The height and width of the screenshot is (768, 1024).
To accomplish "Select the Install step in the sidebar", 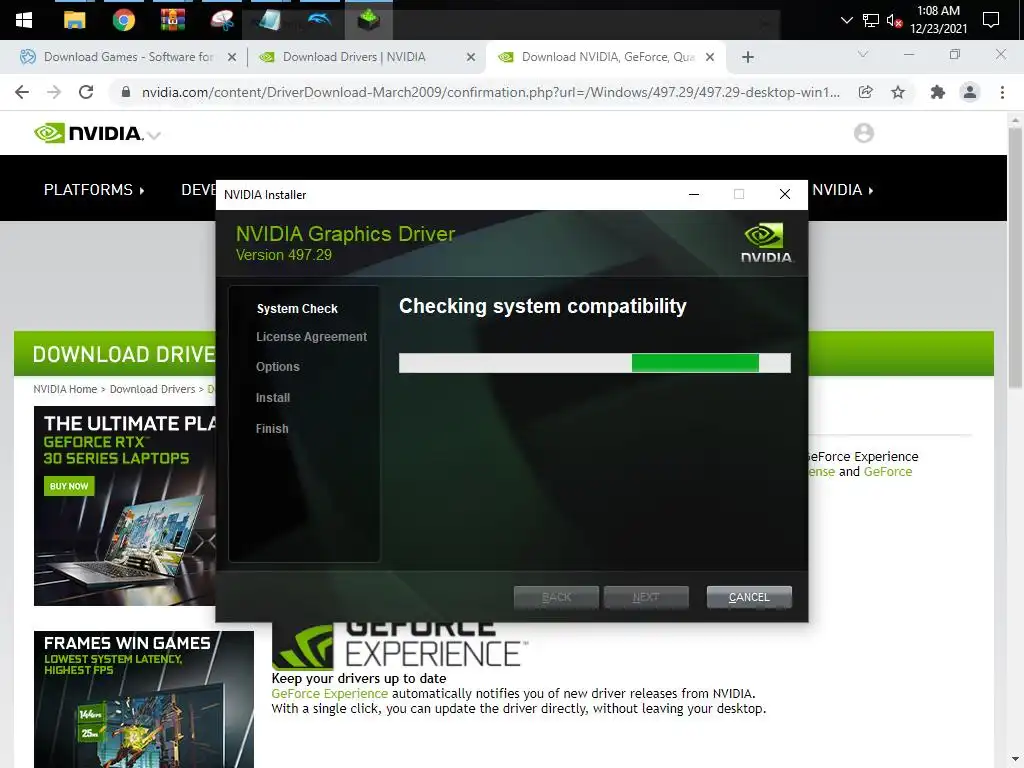I will click(x=273, y=398).
